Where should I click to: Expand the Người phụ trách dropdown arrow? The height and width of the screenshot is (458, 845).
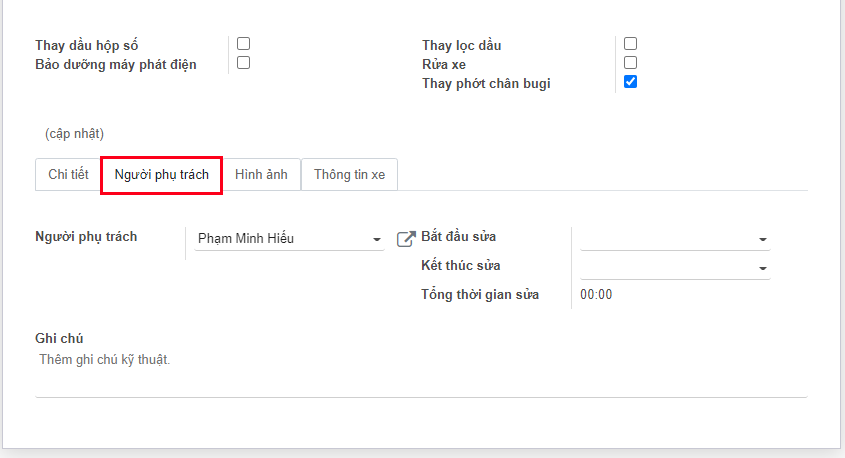coord(377,240)
